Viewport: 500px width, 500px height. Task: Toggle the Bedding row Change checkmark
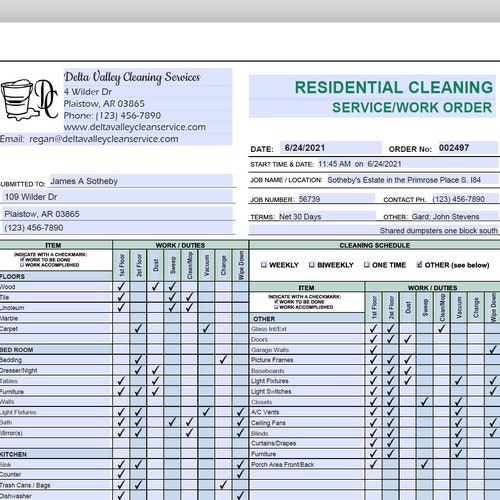223,360
